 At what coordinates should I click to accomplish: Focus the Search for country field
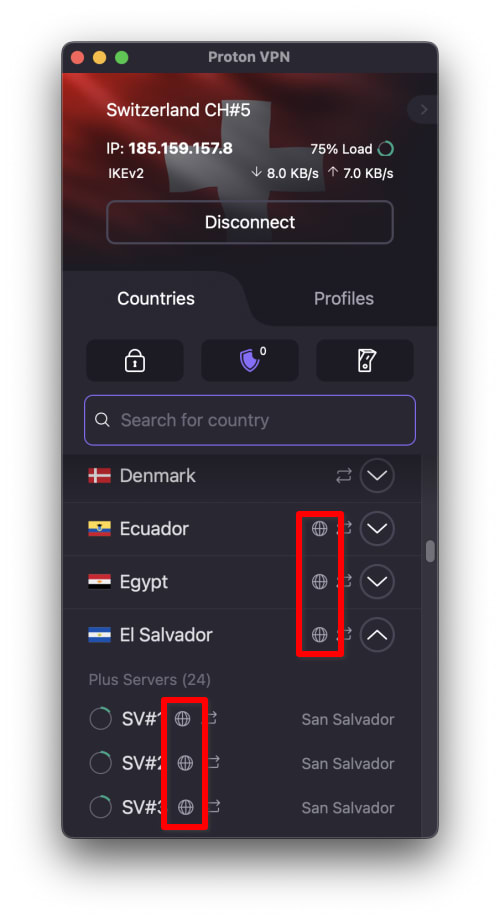[250, 420]
